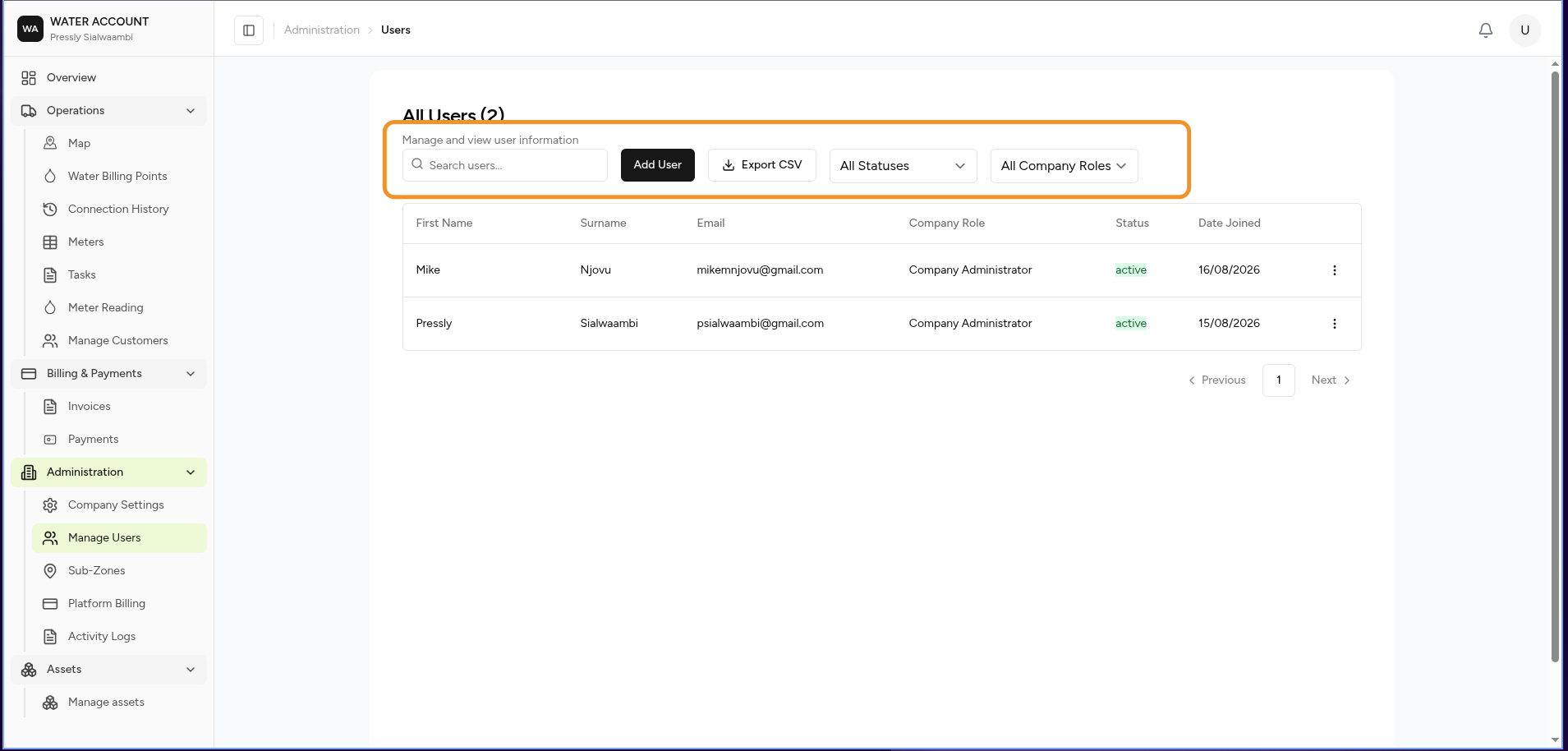The image size is (1568, 751).
Task: Click the First Name column header
Action: 444,223
